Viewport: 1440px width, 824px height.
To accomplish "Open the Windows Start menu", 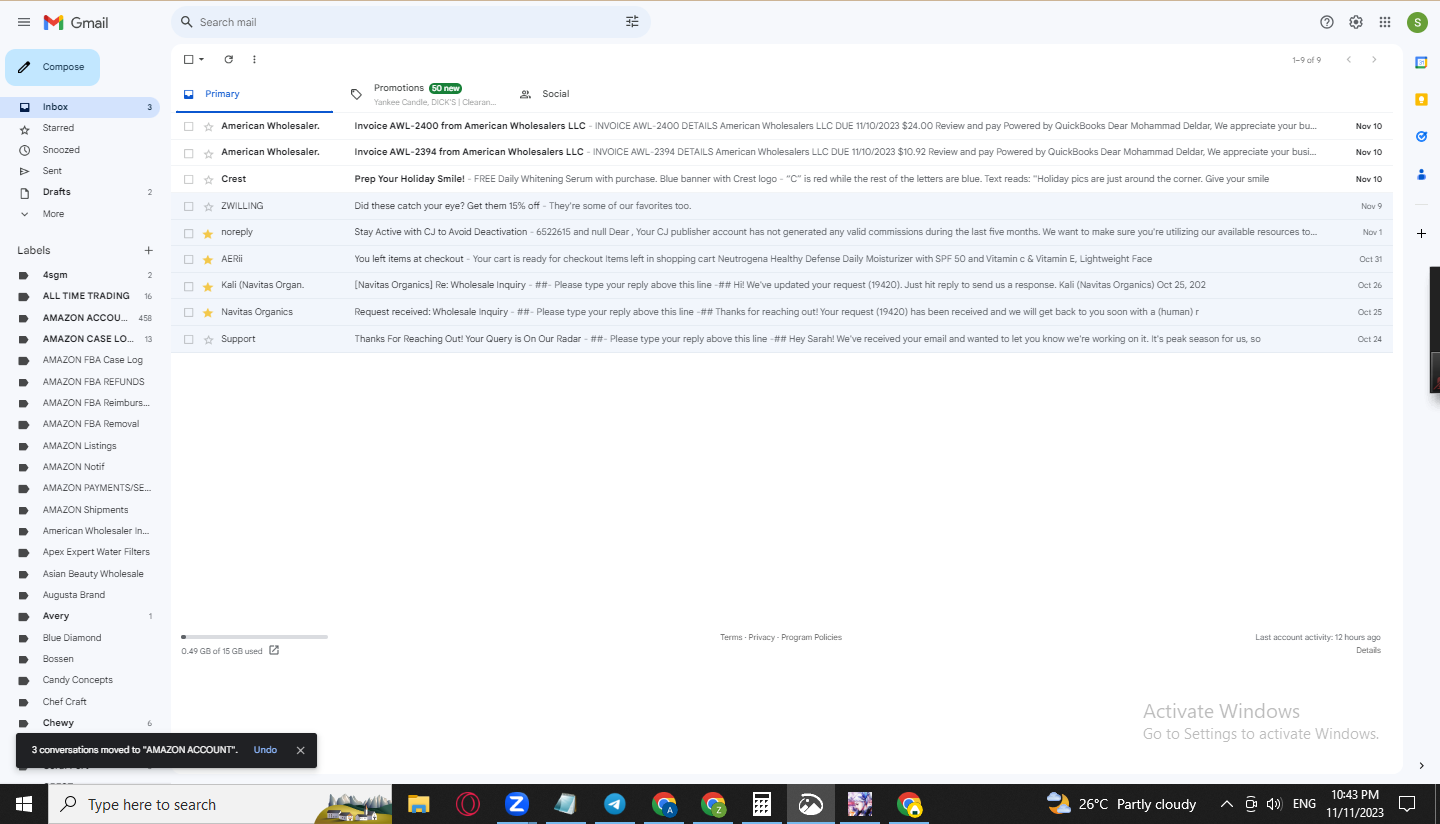I will 24,804.
